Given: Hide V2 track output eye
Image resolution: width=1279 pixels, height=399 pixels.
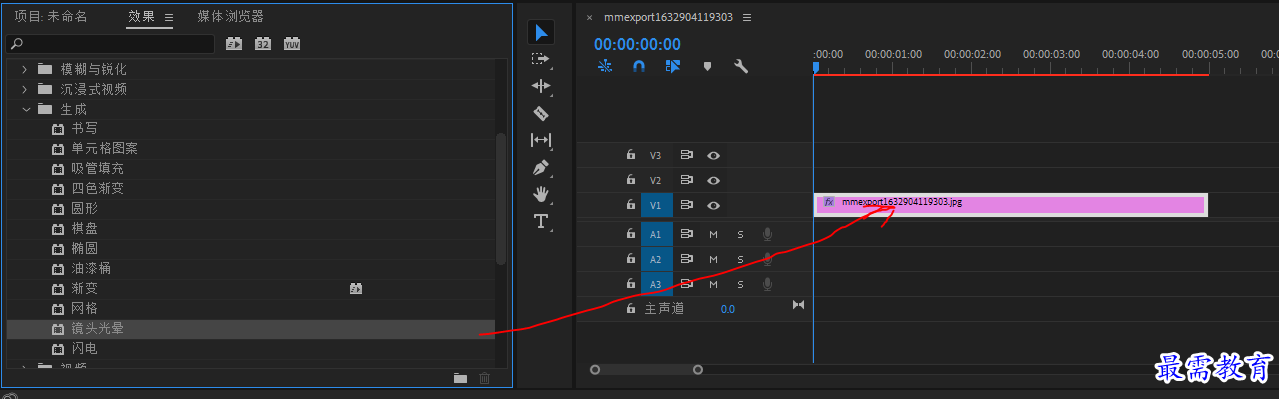Looking at the screenshot, I should pyautogui.click(x=714, y=180).
